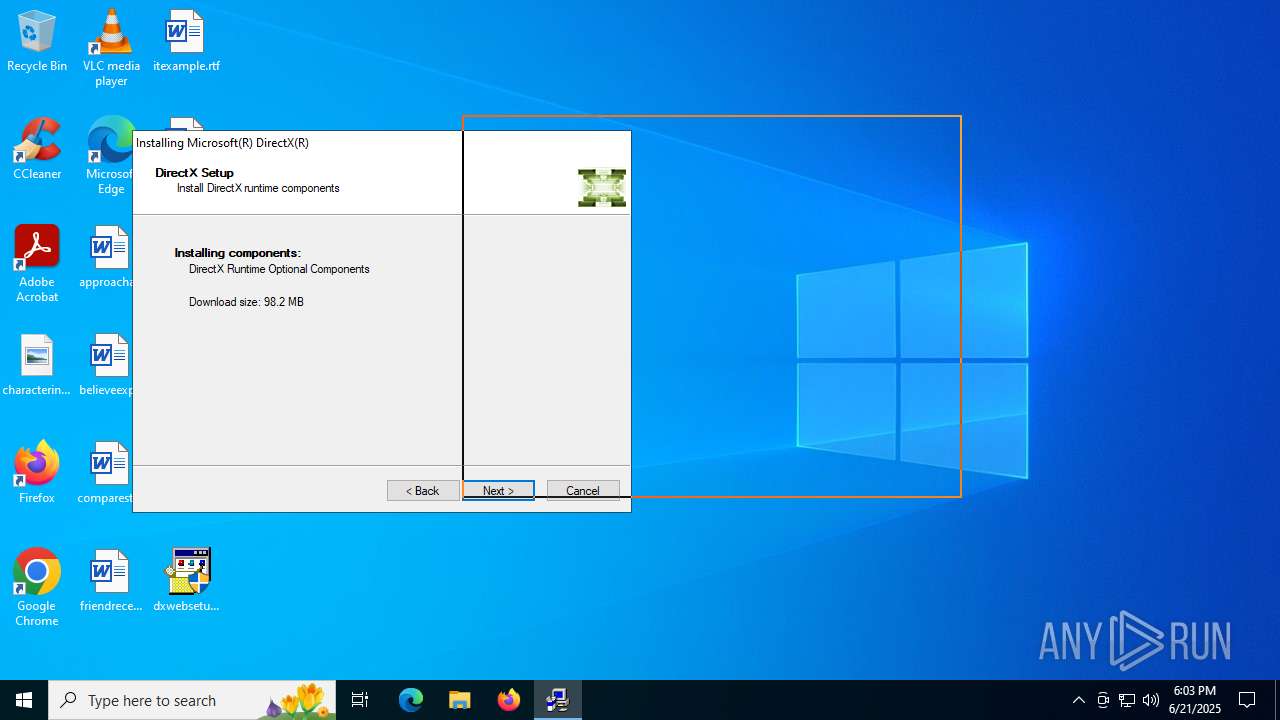Open Firefox from the taskbar
The height and width of the screenshot is (720, 1280).
508,700
